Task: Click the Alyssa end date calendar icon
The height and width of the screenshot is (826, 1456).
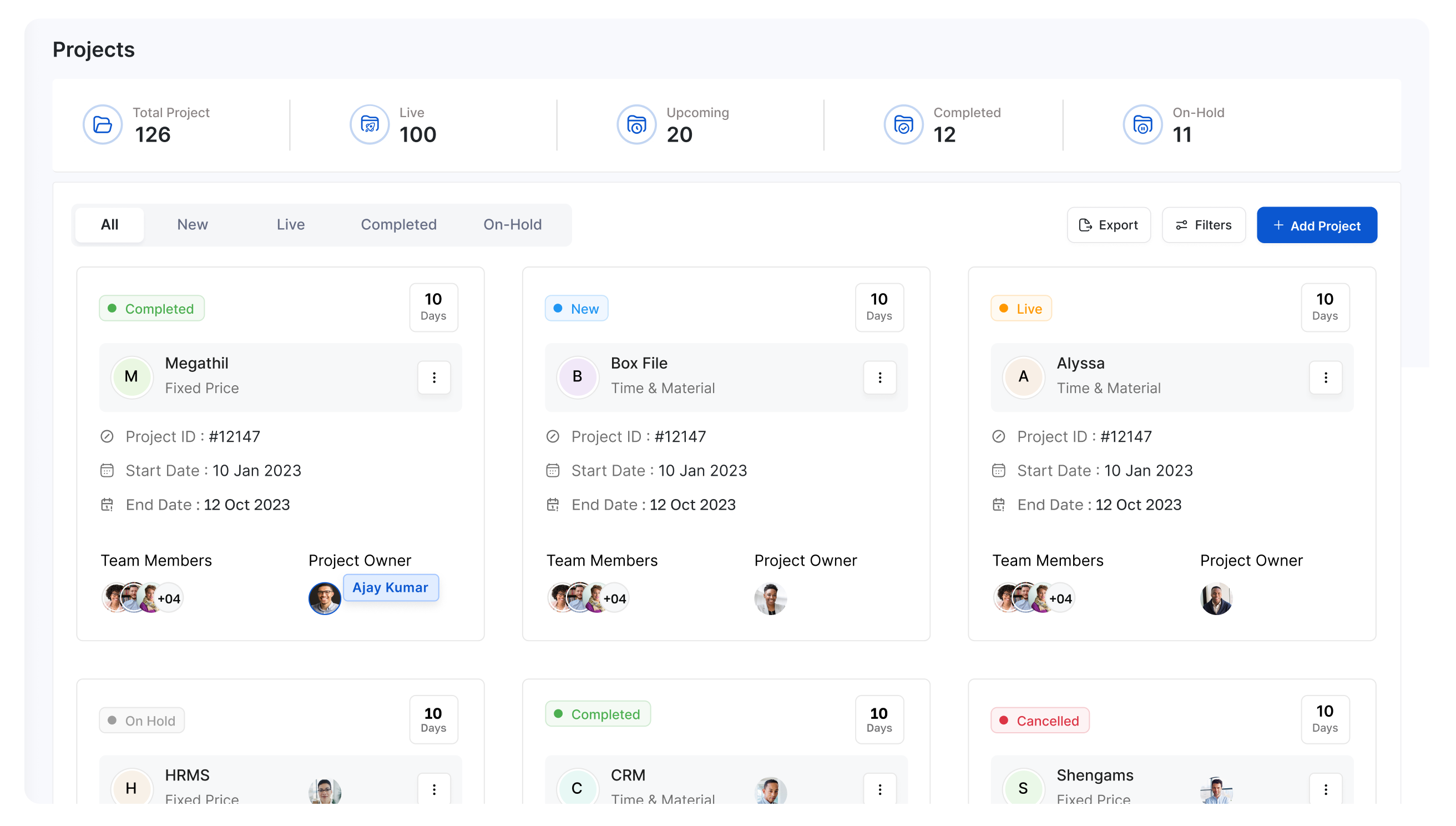Action: [x=998, y=505]
